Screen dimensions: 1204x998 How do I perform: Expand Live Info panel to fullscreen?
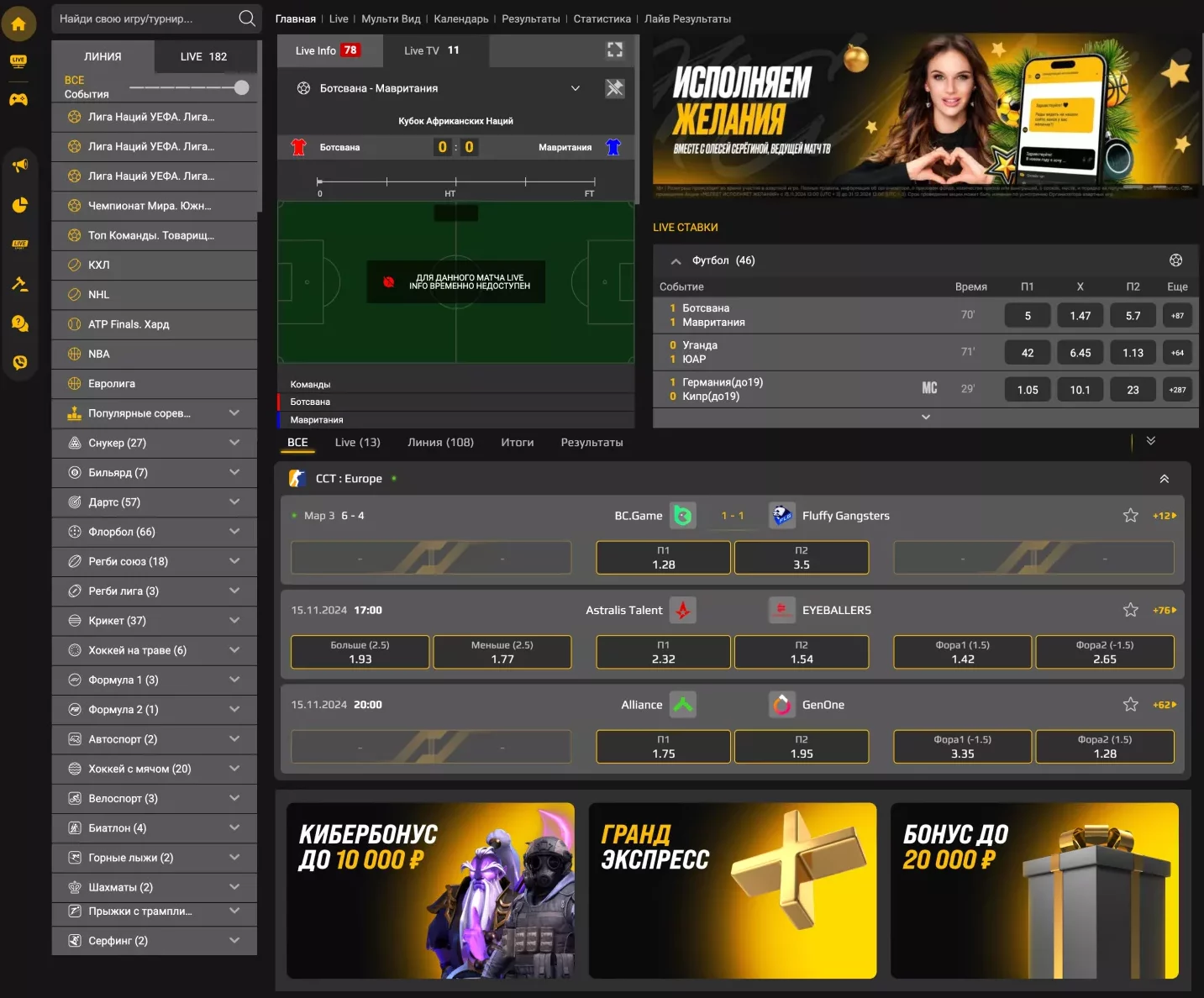(615, 50)
